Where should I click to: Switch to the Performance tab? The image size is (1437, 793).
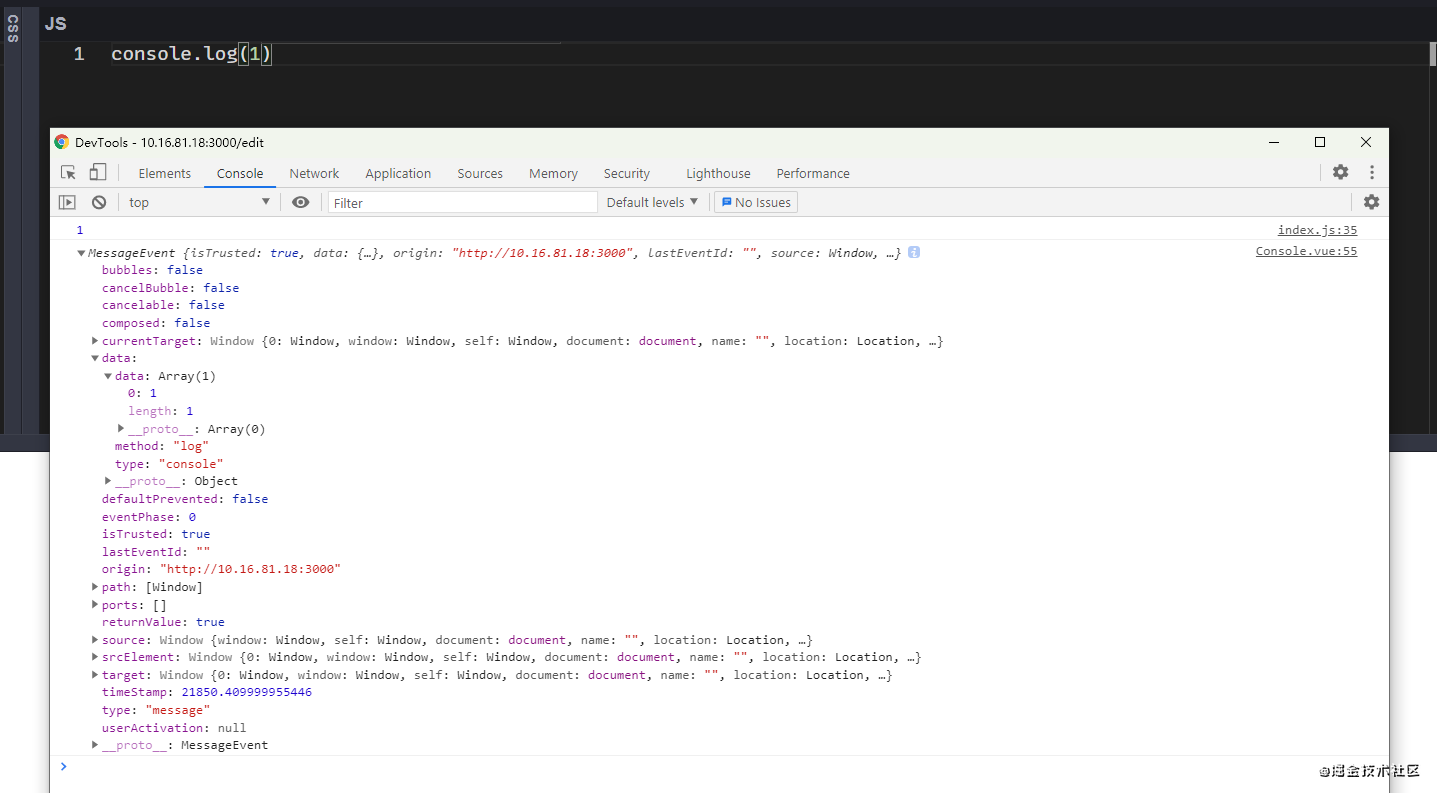[x=813, y=173]
